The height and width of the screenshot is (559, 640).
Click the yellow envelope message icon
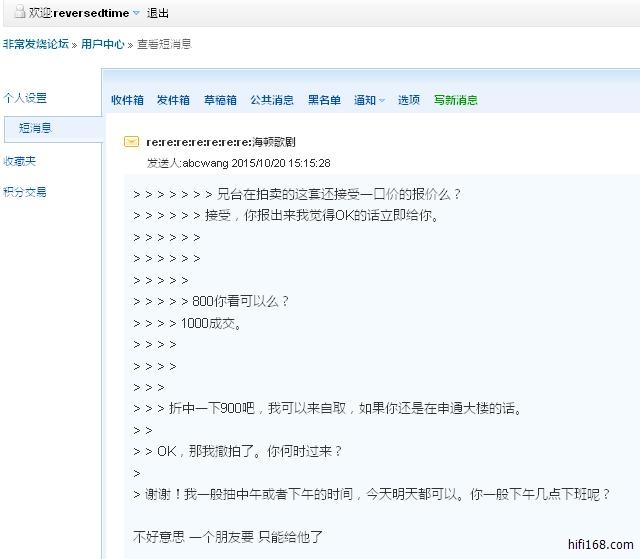tap(131, 143)
